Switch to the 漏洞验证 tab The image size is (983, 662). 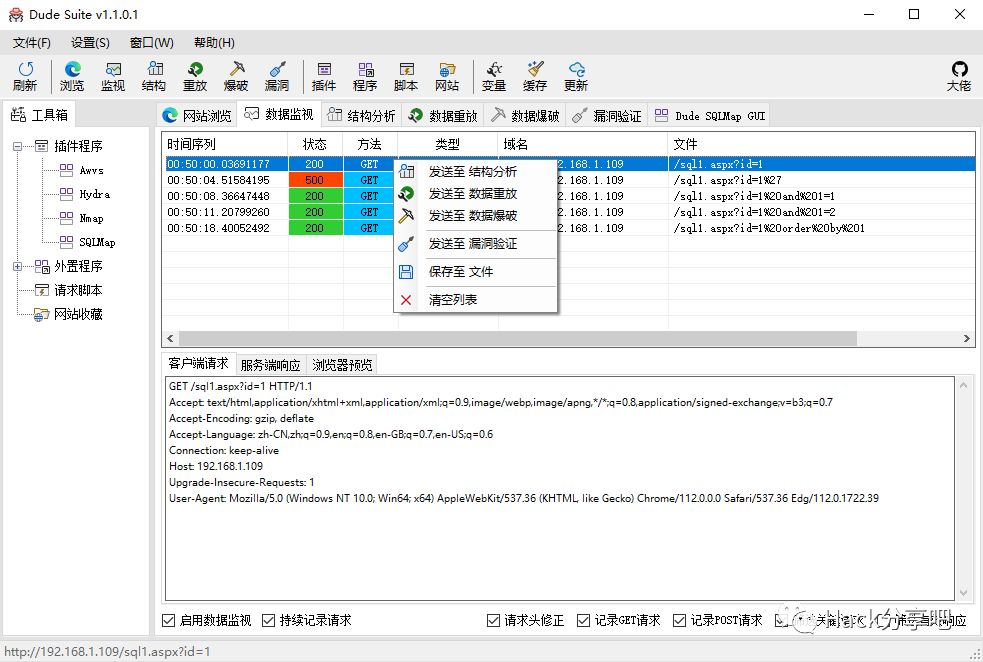(607, 115)
